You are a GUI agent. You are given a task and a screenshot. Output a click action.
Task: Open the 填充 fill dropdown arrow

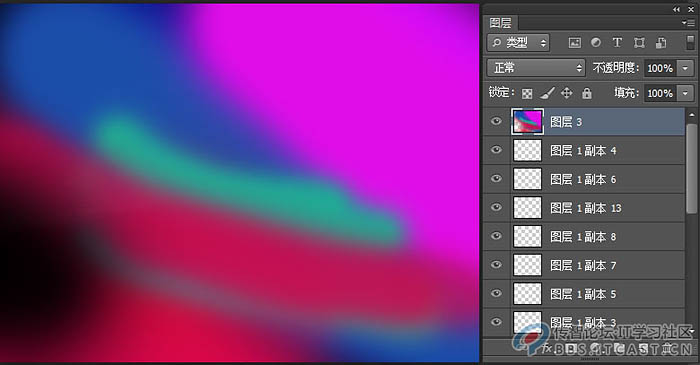tap(685, 93)
